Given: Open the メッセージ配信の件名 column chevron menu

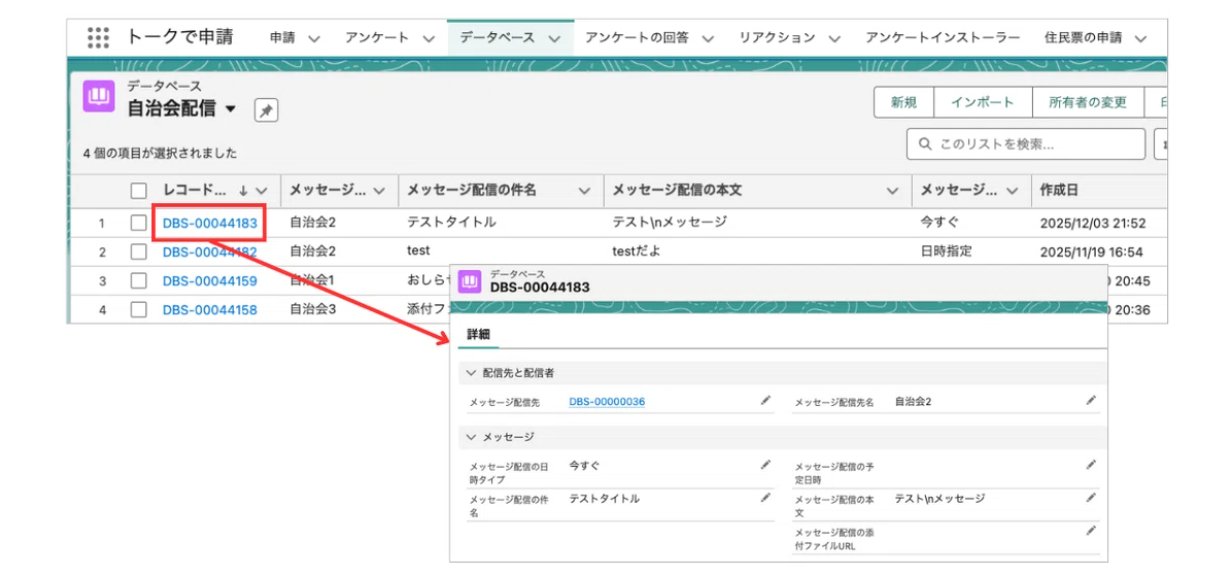Looking at the screenshot, I should (x=585, y=190).
